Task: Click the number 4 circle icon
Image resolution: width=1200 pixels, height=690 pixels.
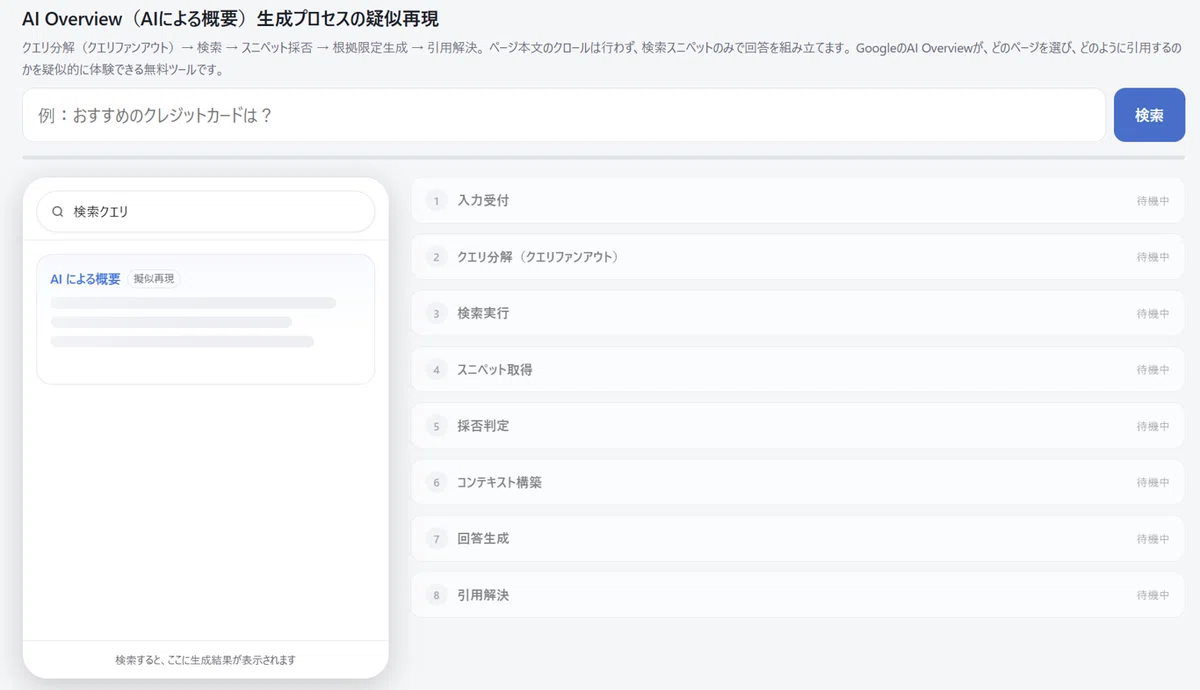Action: click(436, 370)
